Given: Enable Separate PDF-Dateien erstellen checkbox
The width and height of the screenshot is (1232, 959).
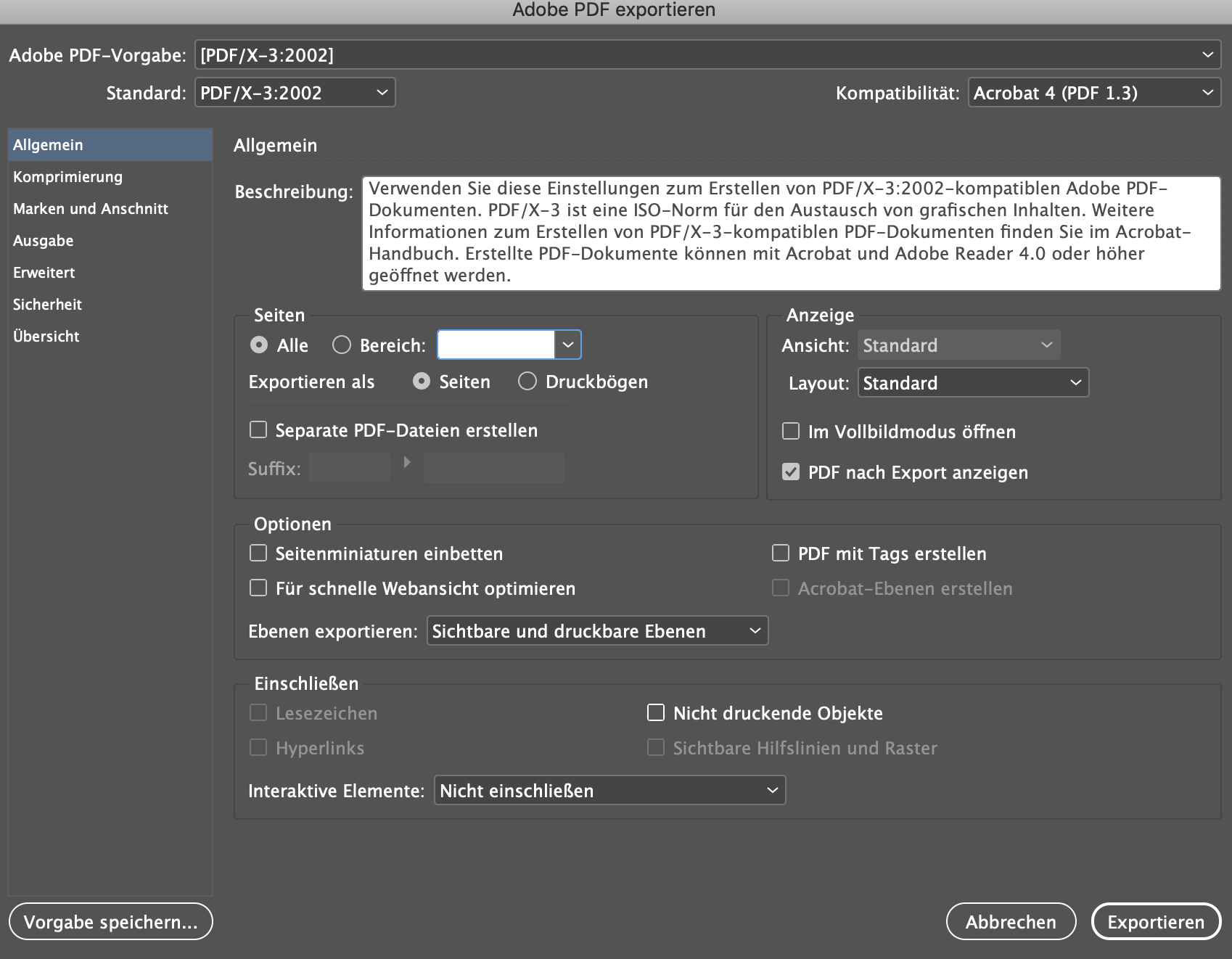Looking at the screenshot, I should (258, 430).
